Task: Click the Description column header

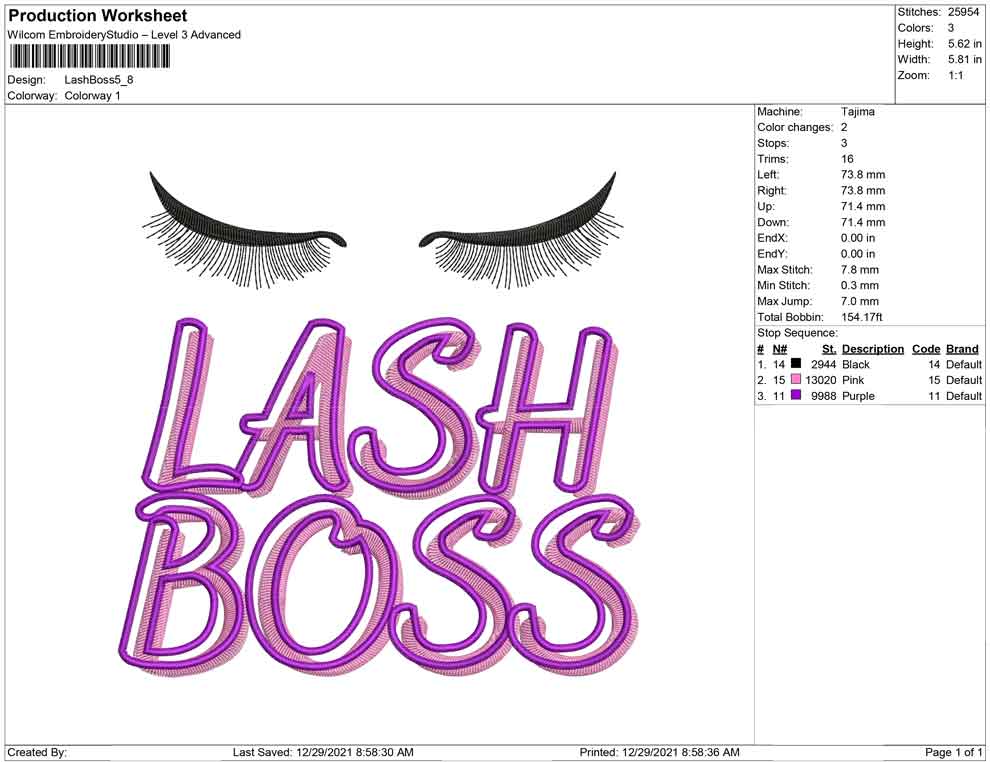Action: 872,348
